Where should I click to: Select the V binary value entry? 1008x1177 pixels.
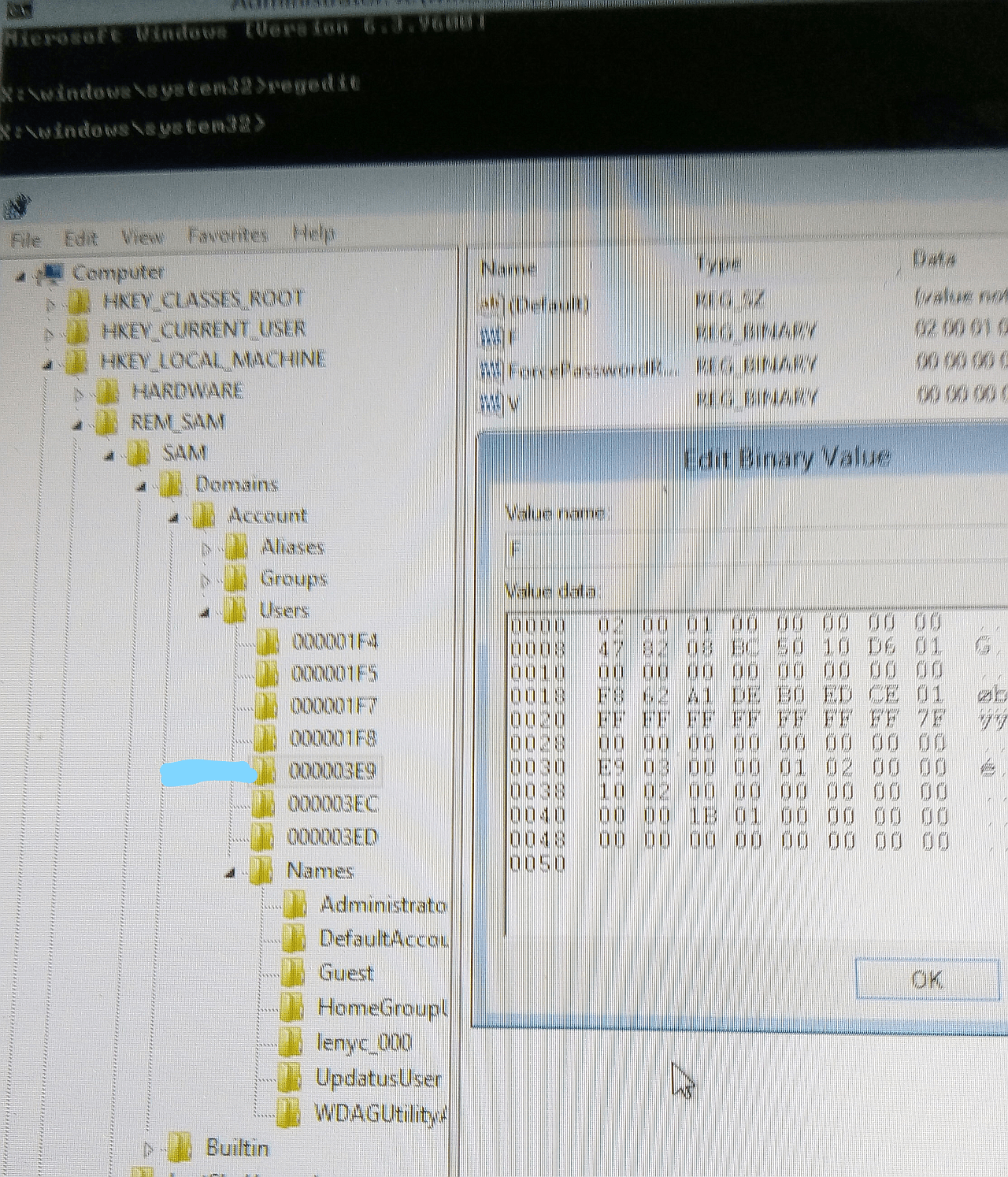point(514,403)
